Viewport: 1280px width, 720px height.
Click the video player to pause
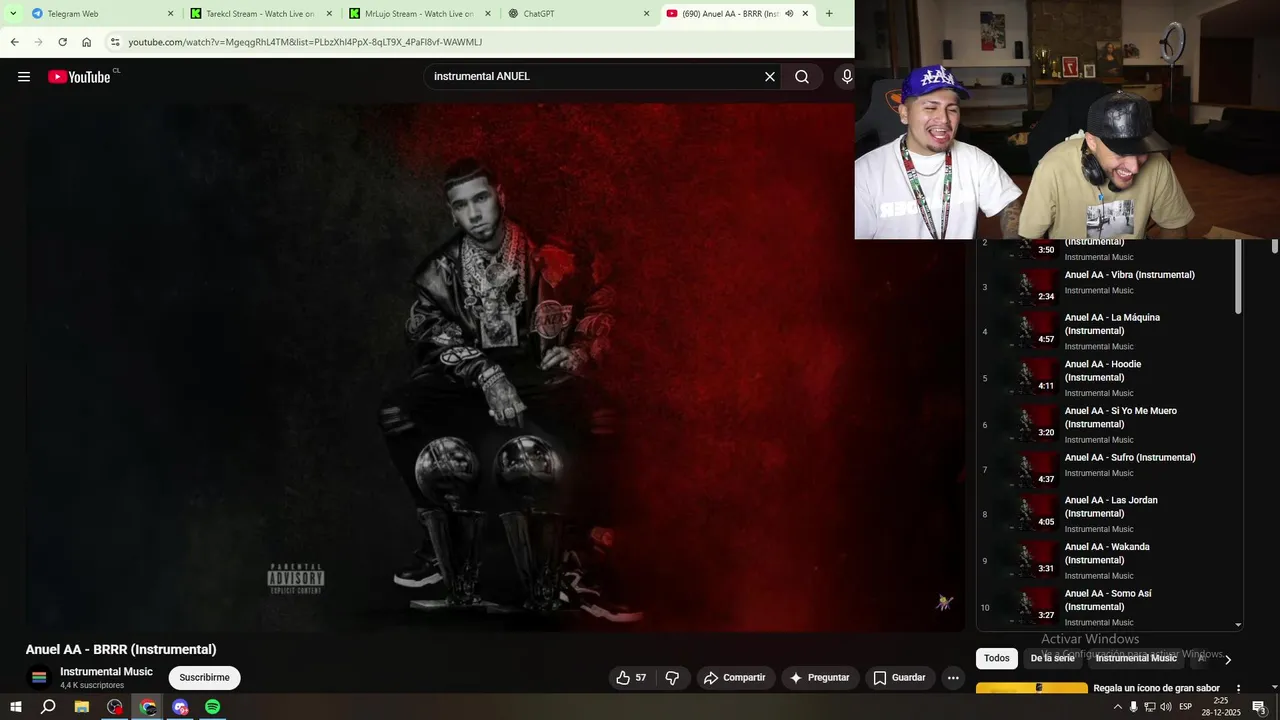click(495, 366)
